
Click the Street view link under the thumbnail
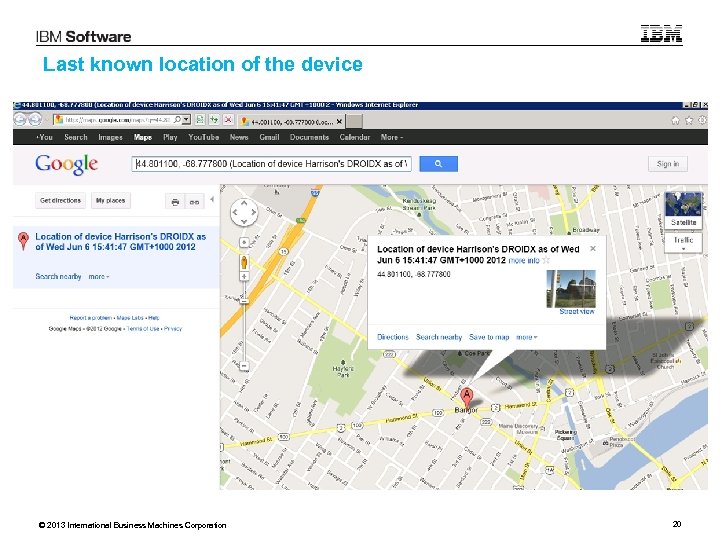click(577, 311)
